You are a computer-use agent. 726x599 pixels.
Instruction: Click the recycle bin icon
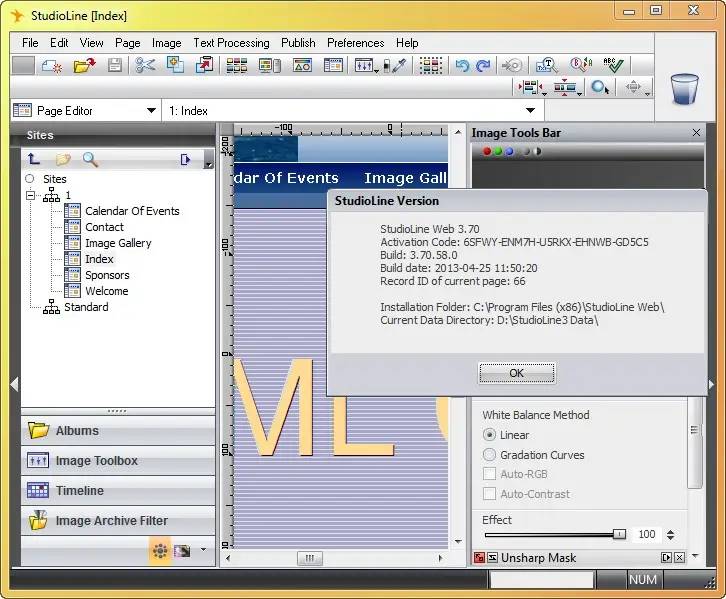(684, 88)
